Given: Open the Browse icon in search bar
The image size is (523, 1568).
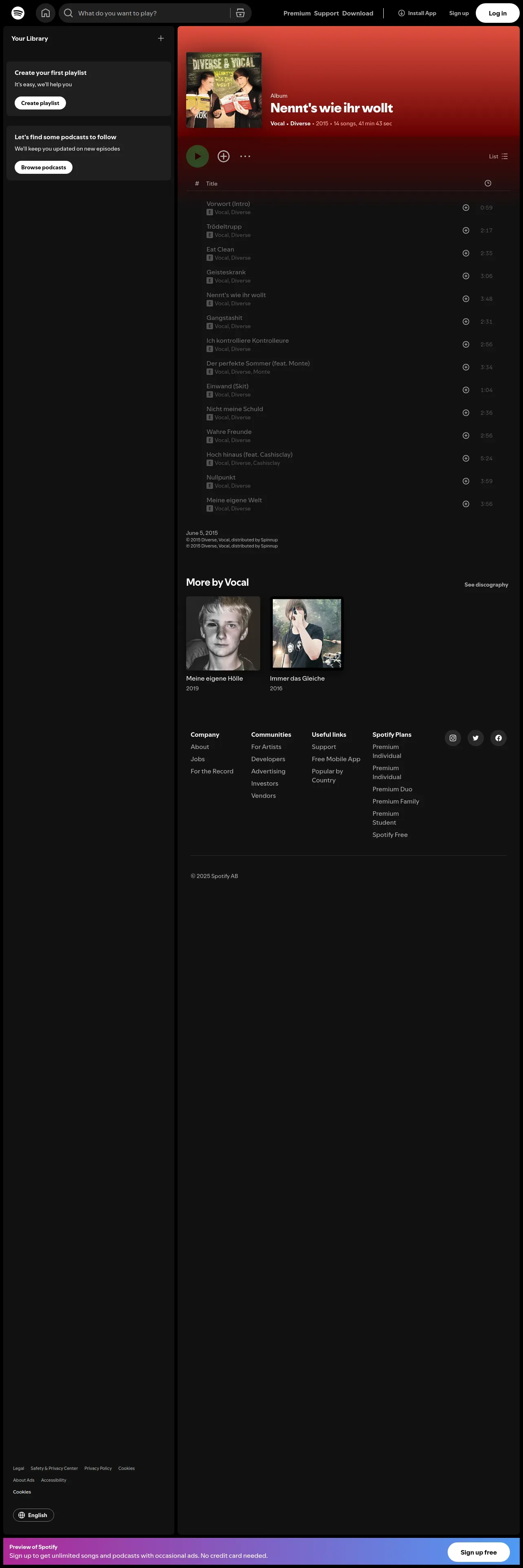Looking at the screenshot, I should (x=240, y=13).
